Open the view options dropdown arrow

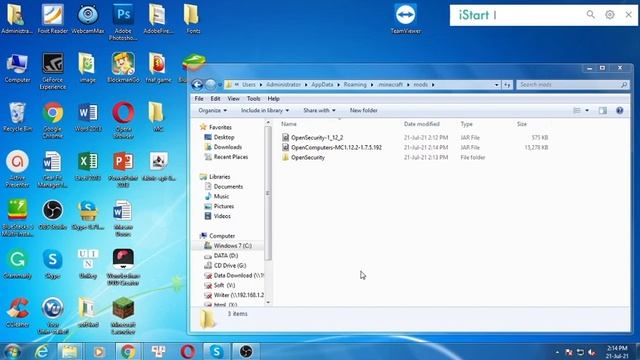point(587,110)
